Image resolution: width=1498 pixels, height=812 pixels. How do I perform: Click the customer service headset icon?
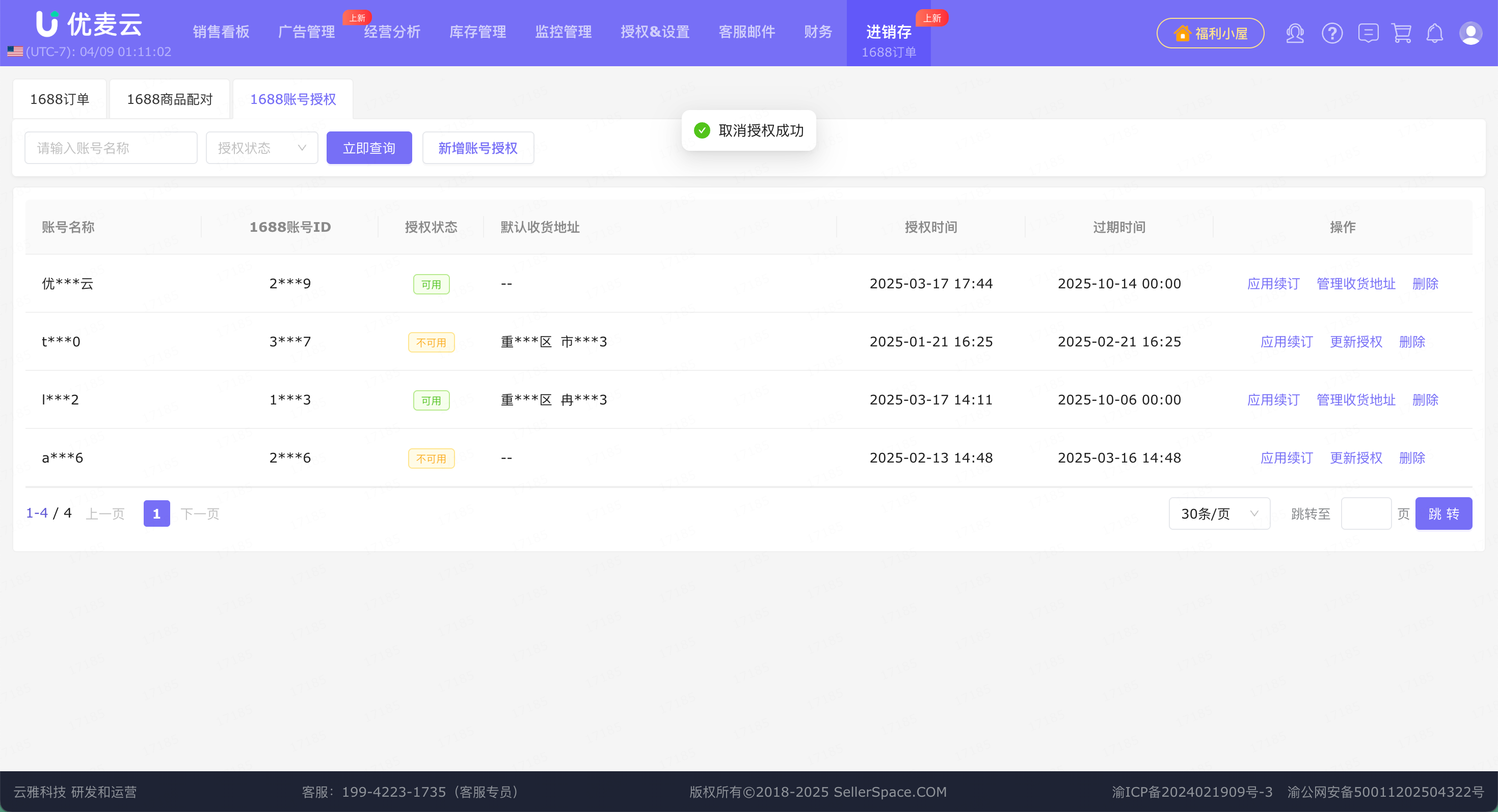(1295, 33)
